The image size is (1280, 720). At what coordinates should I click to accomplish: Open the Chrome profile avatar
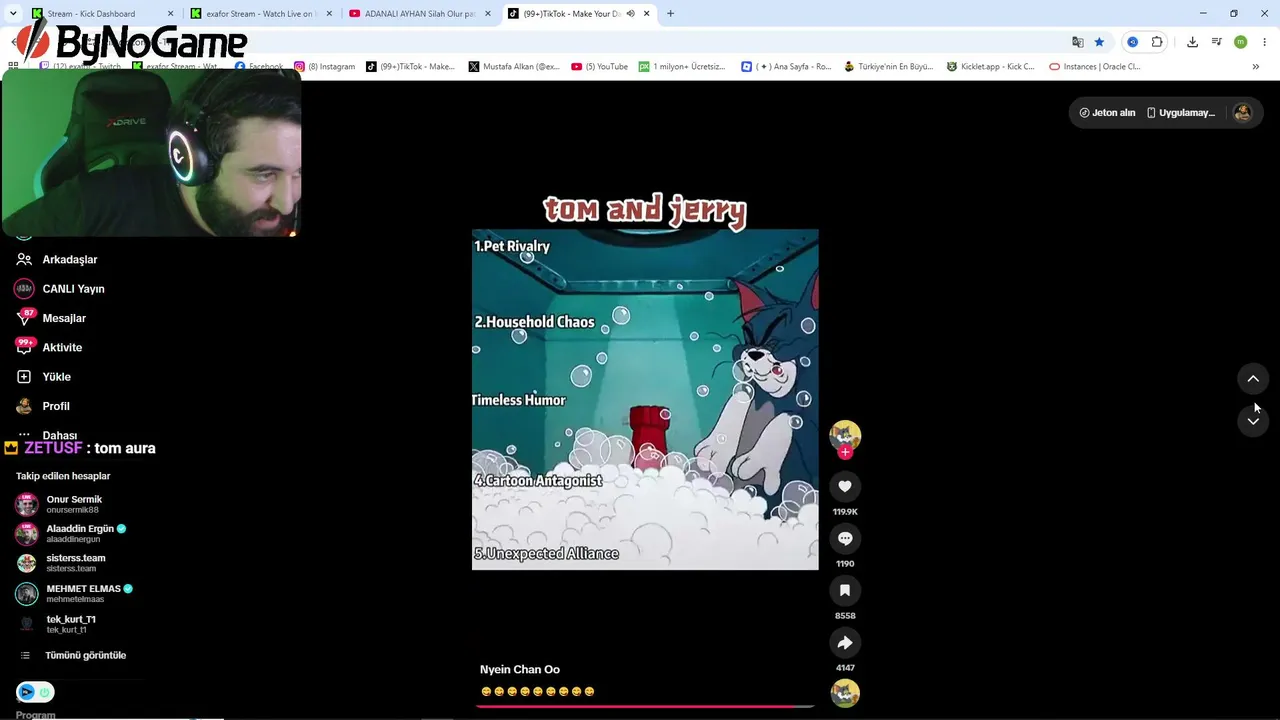click(1240, 42)
